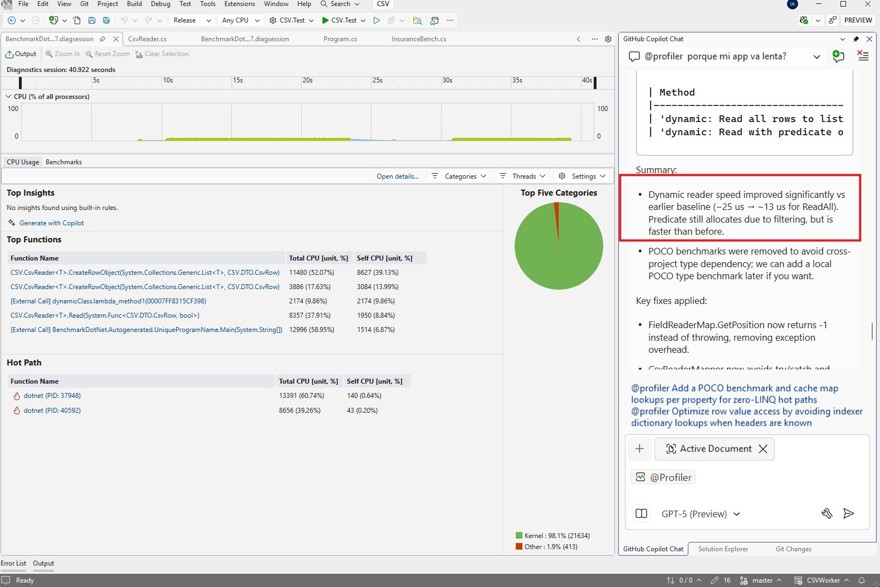Open the Categories filter dropdown
Image resolution: width=880 pixels, height=587 pixels.
click(459, 176)
